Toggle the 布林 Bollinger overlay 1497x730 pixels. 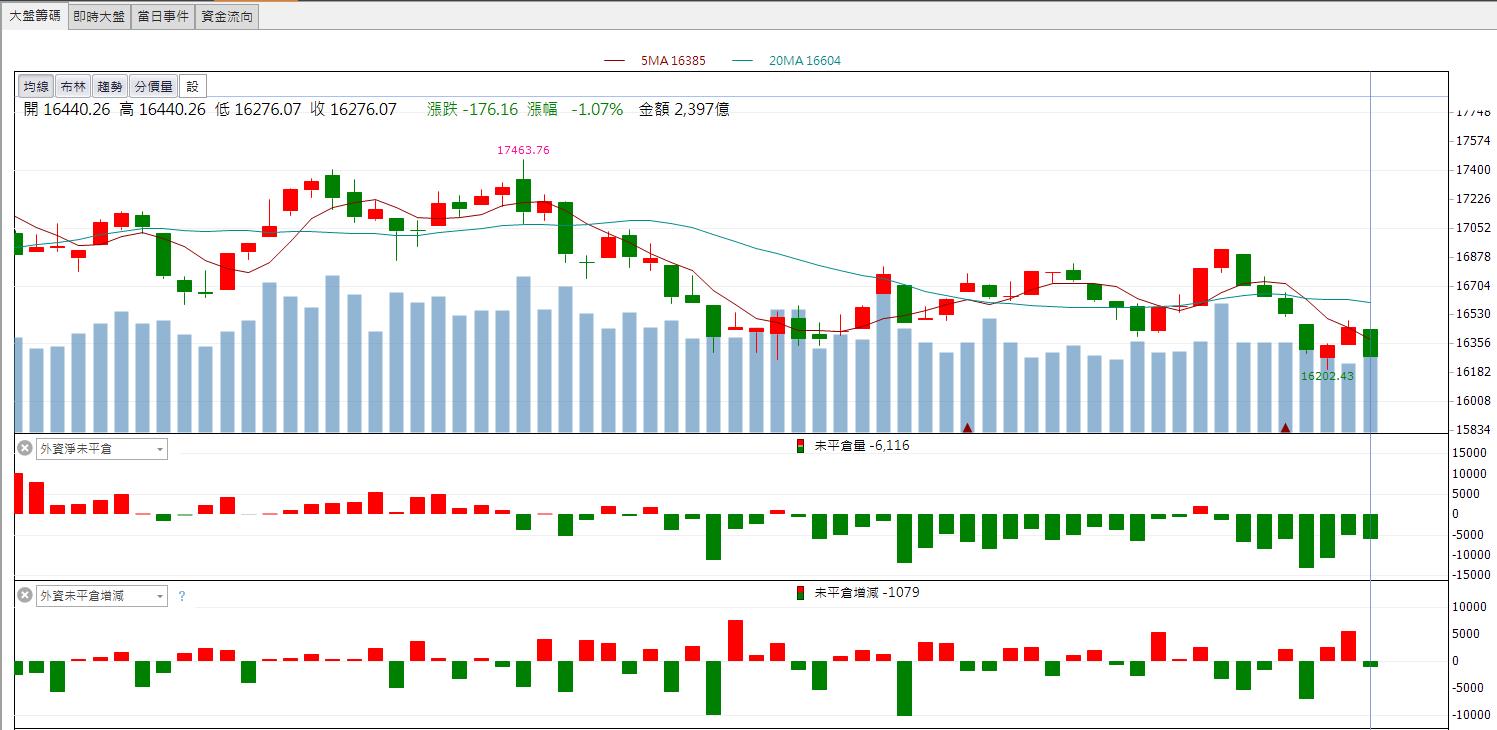[73, 87]
